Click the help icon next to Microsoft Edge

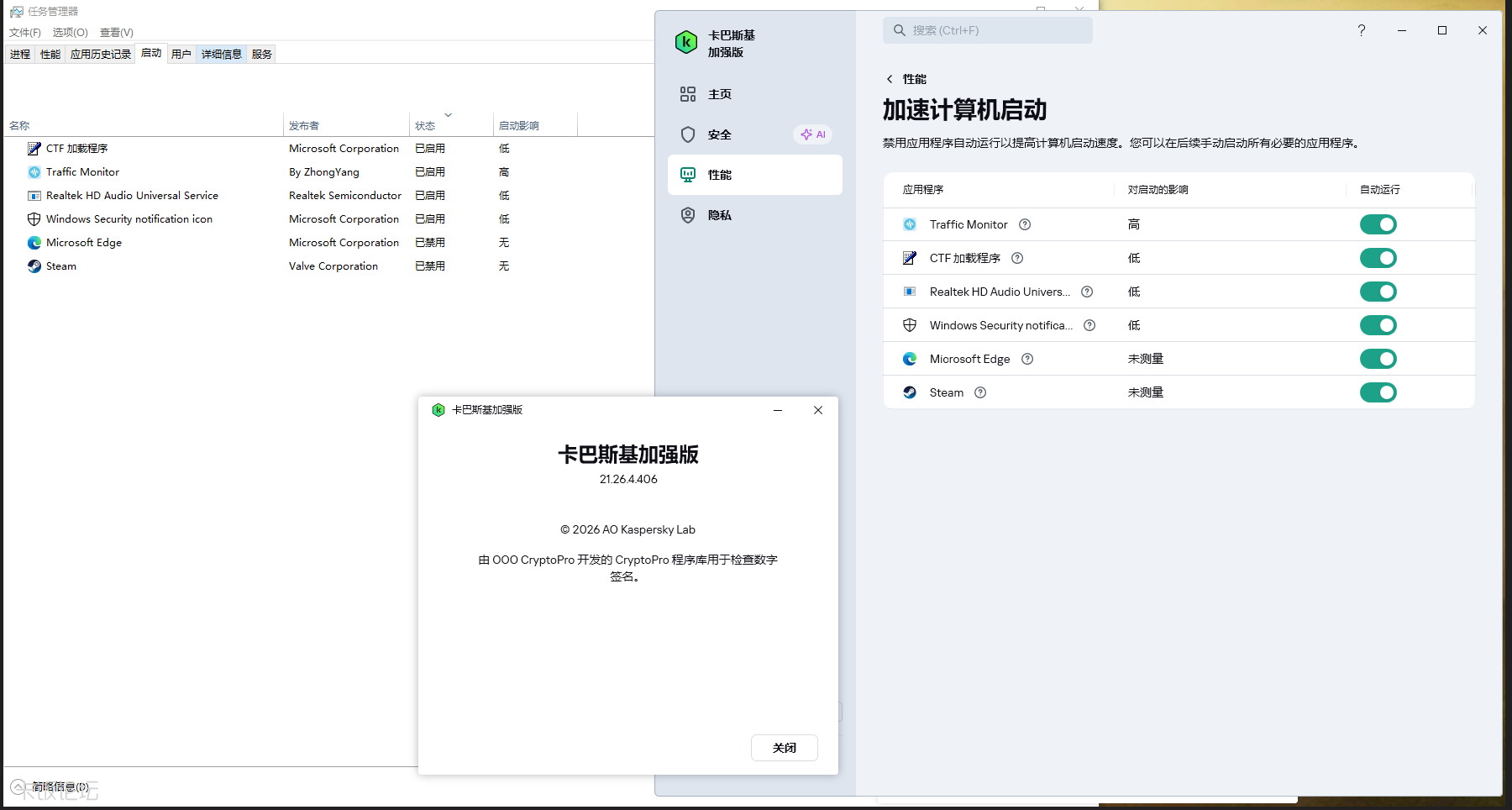(x=1027, y=359)
